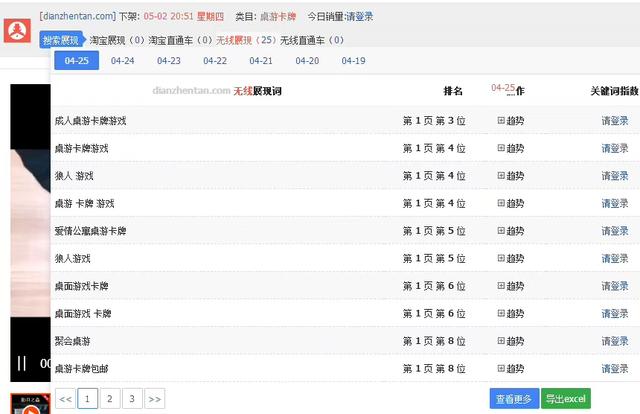Click keyword 爱情公寓桌游卡牌
The image size is (640, 414).
coord(91,231)
